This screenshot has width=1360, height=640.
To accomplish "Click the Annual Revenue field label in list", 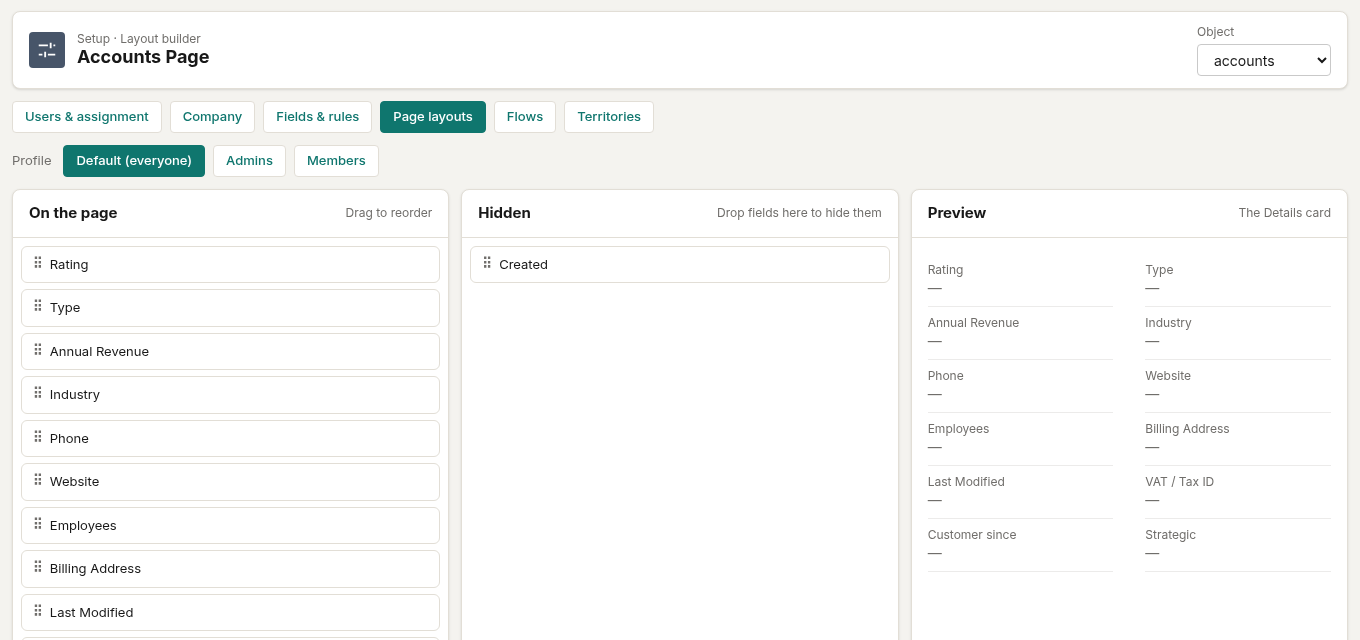I will [x=99, y=352].
